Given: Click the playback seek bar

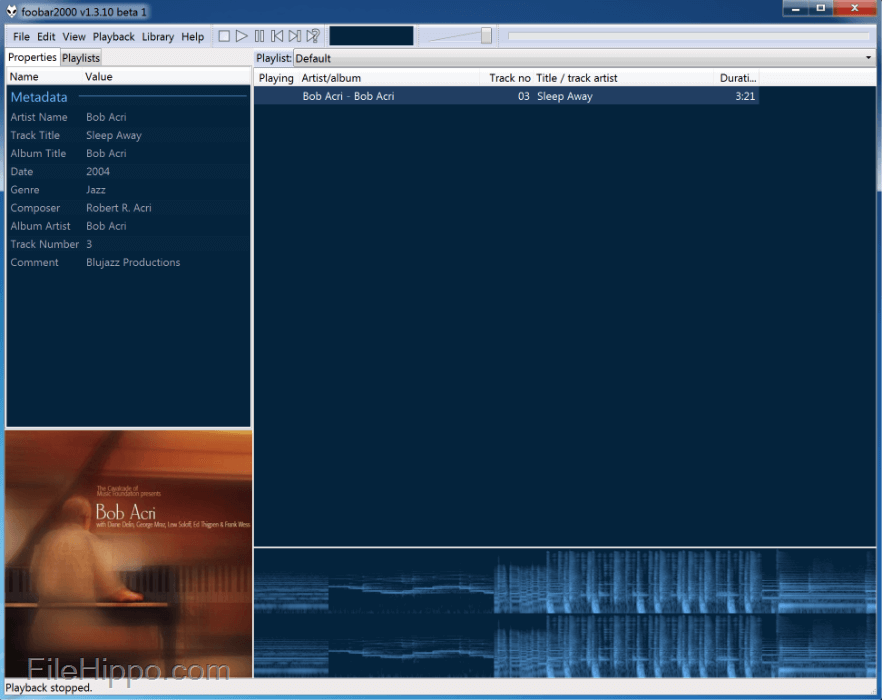Looking at the screenshot, I should pos(688,36).
